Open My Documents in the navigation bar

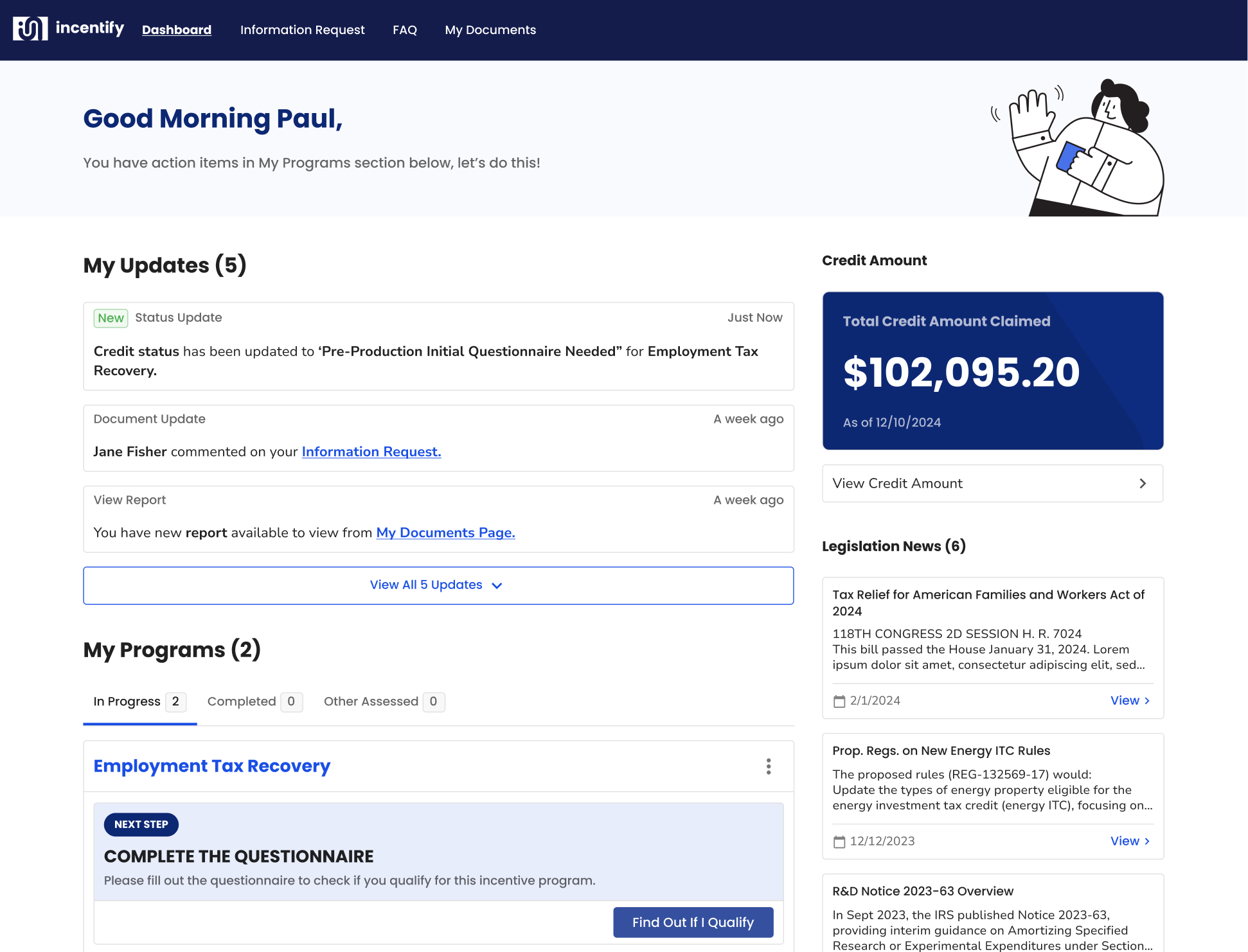[x=490, y=30]
